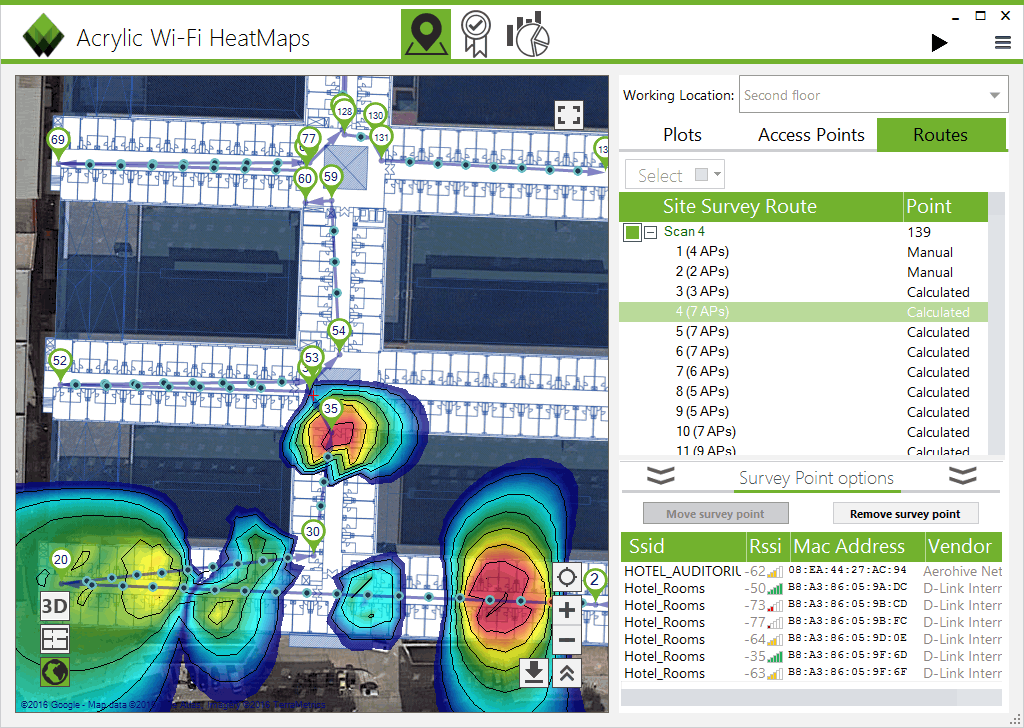Toggle fullscreen map view icon

click(568, 115)
